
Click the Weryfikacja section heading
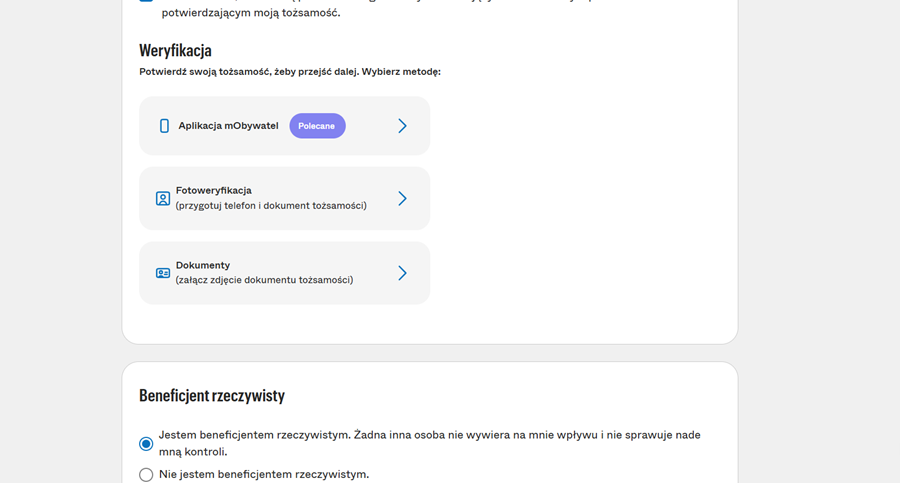click(175, 50)
